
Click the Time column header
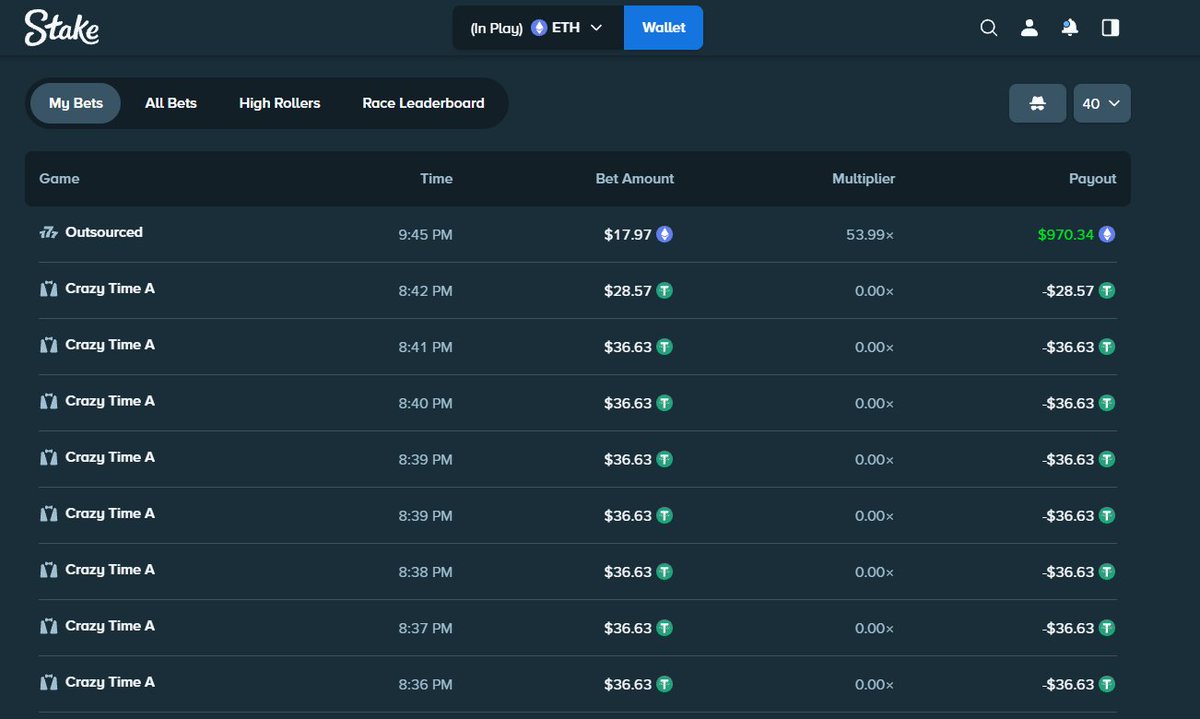pos(436,179)
